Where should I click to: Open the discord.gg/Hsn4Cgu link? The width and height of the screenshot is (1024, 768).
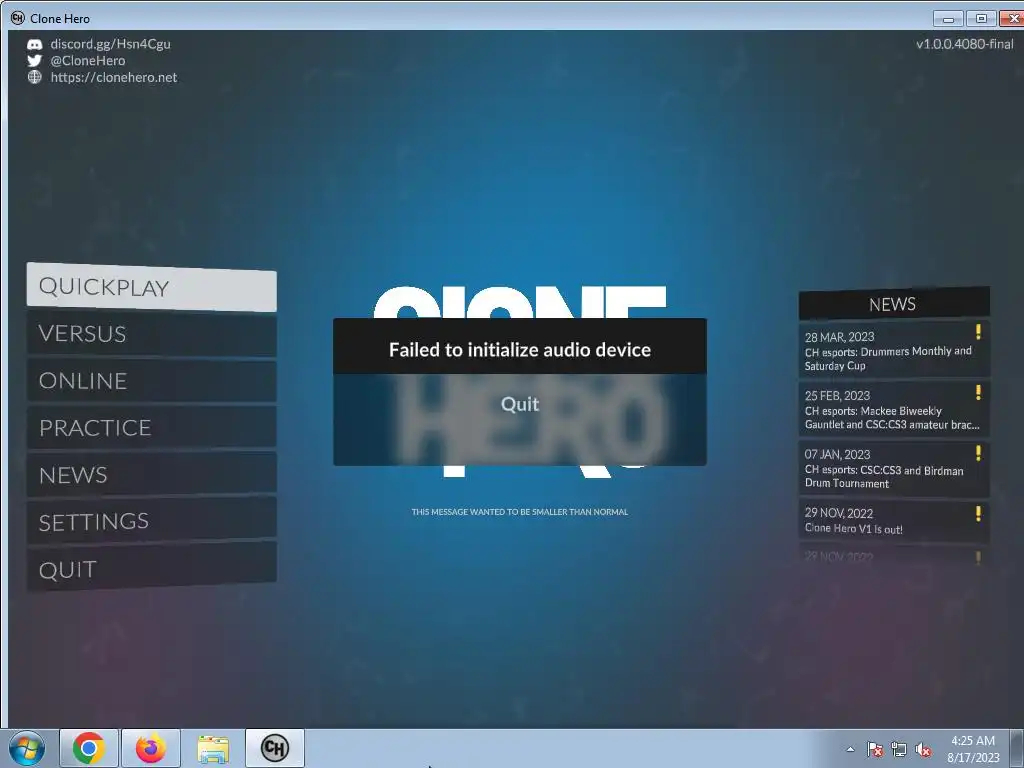click(110, 44)
